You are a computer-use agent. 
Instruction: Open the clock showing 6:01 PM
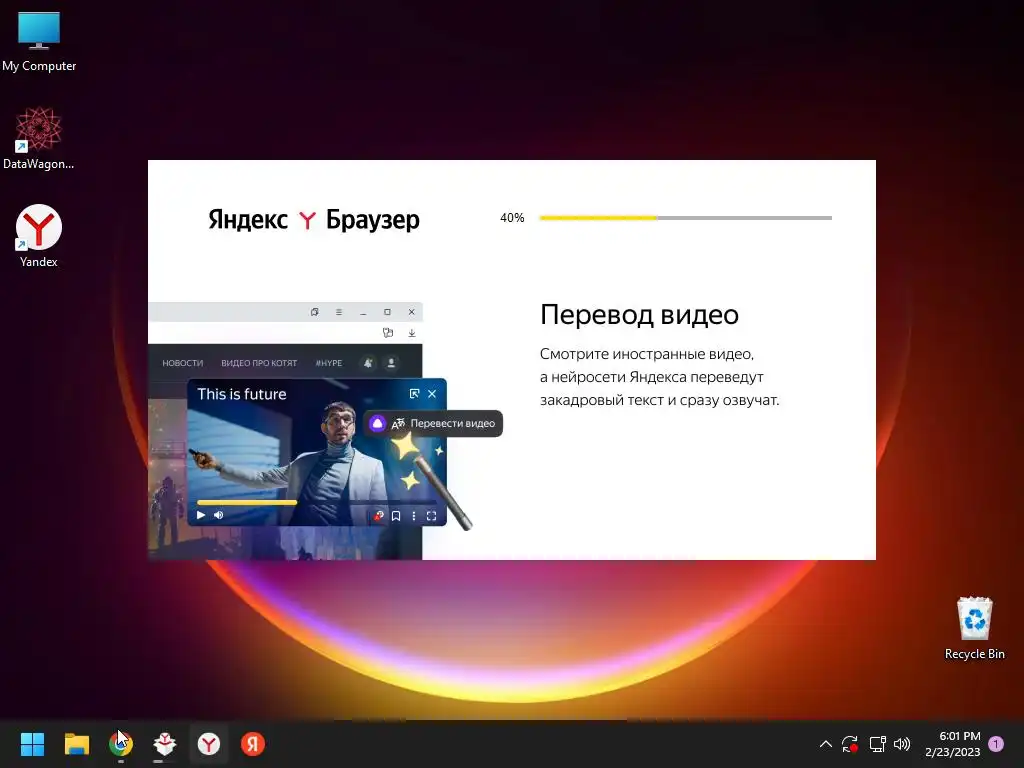(x=953, y=744)
